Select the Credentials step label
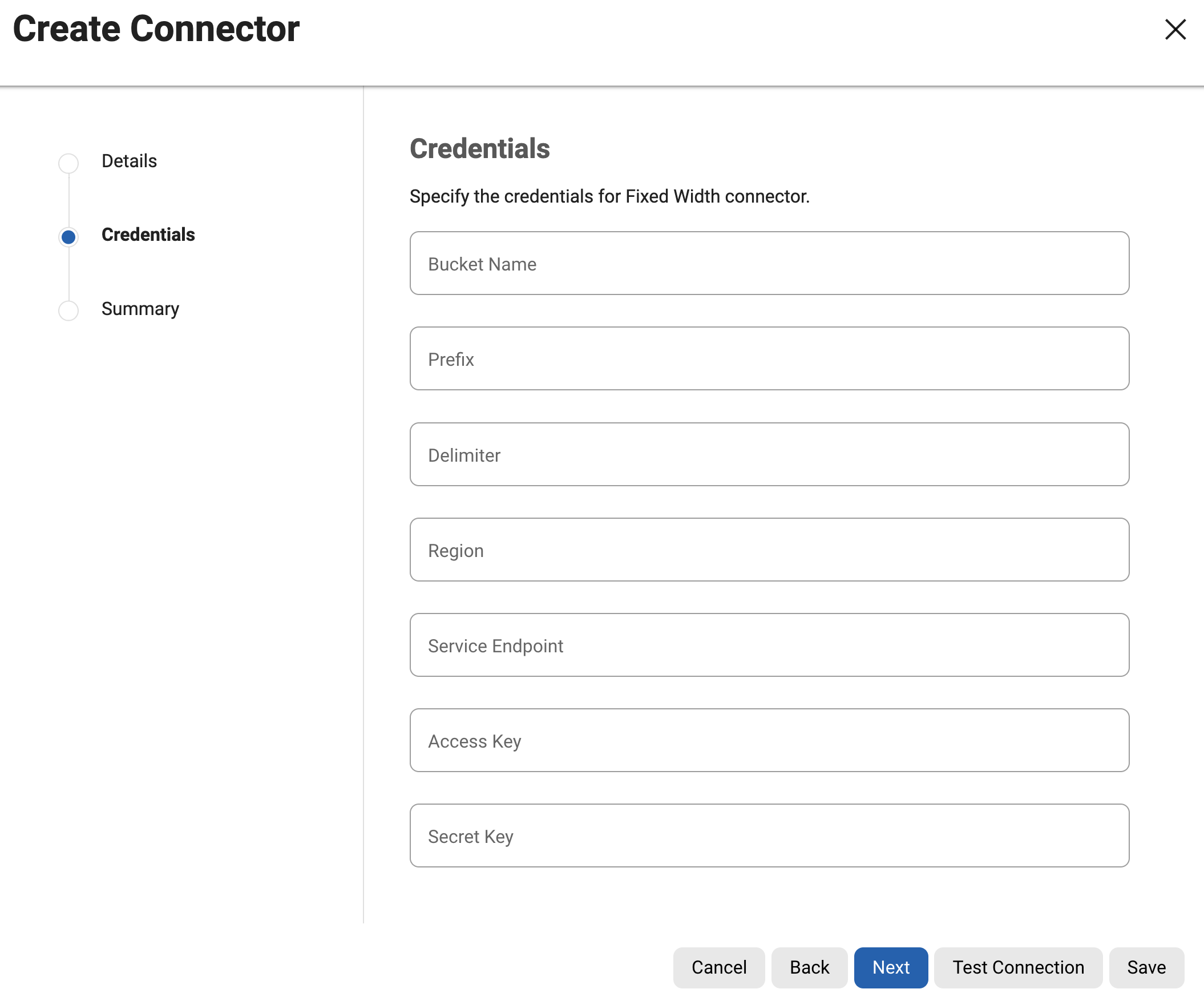1204x1001 pixels. (x=148, y=235)
